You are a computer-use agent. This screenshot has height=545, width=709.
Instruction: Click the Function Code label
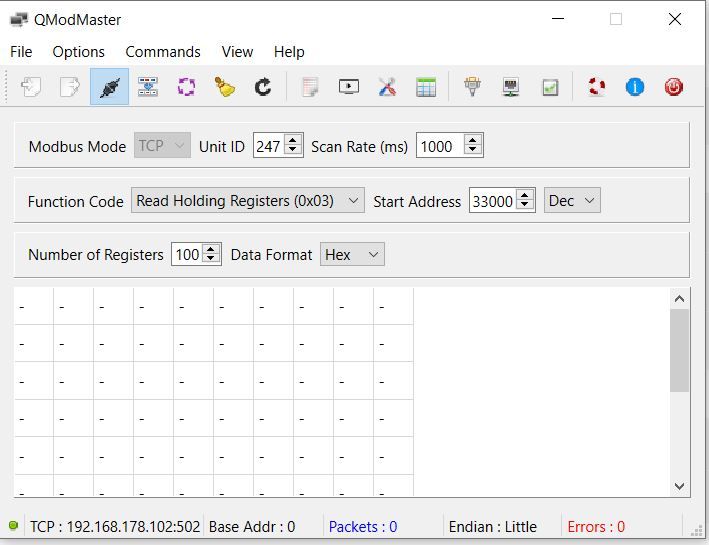pos(76,201)
